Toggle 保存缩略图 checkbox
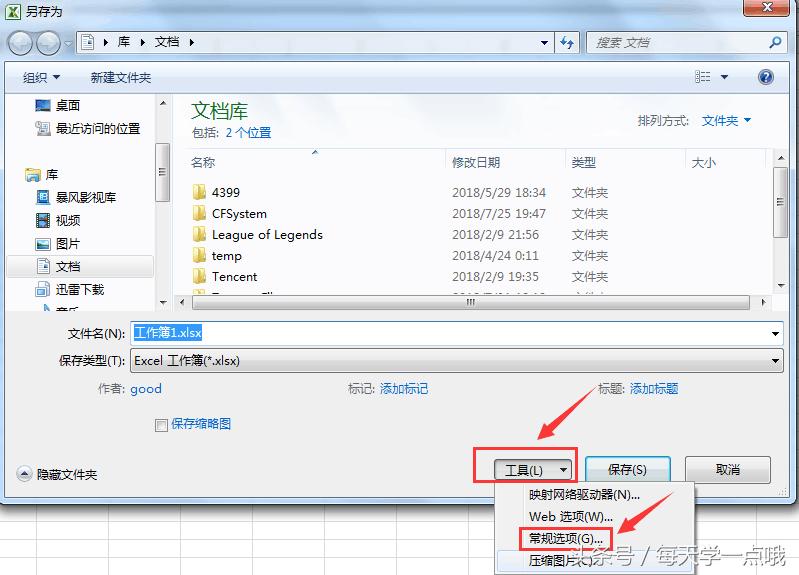This screenshot has height=575, width=799. click(161, 425)
